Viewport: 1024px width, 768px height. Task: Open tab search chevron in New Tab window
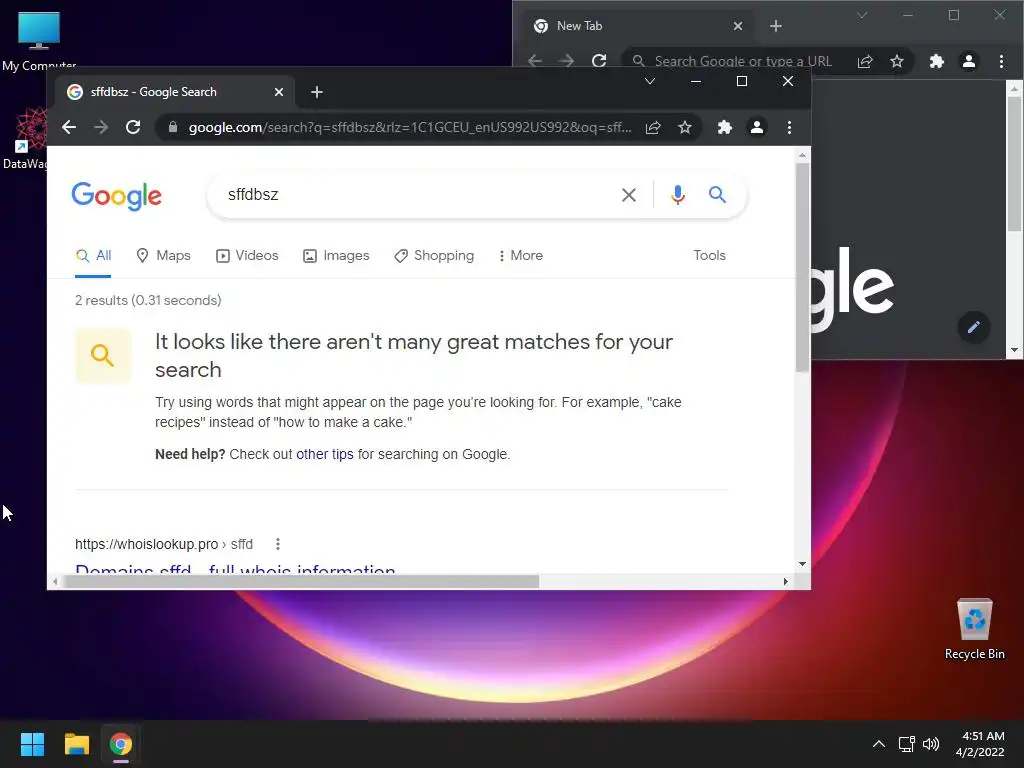[x=862, y=15]
